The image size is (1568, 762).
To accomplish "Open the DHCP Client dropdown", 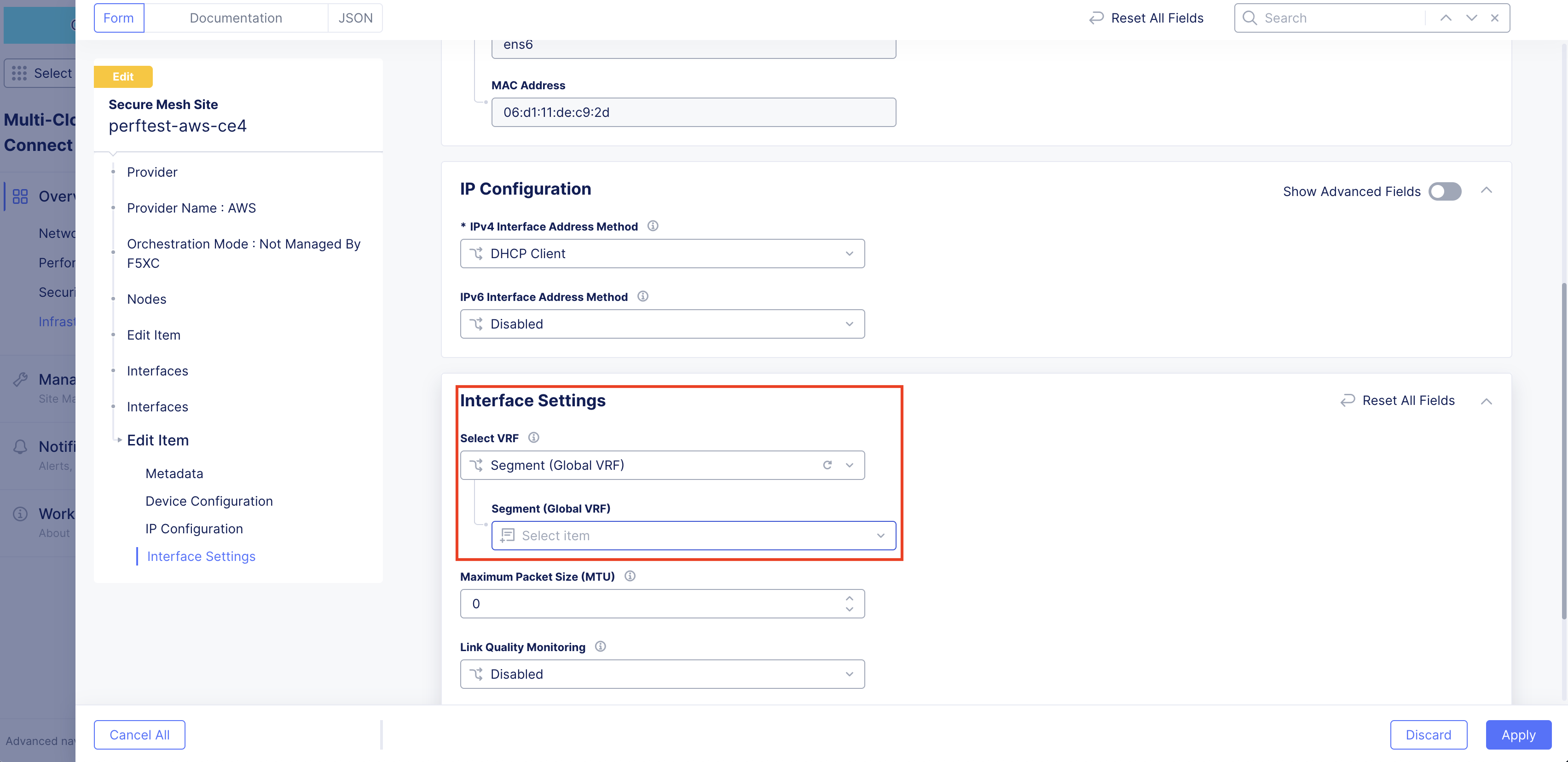I will pos(662,253).
